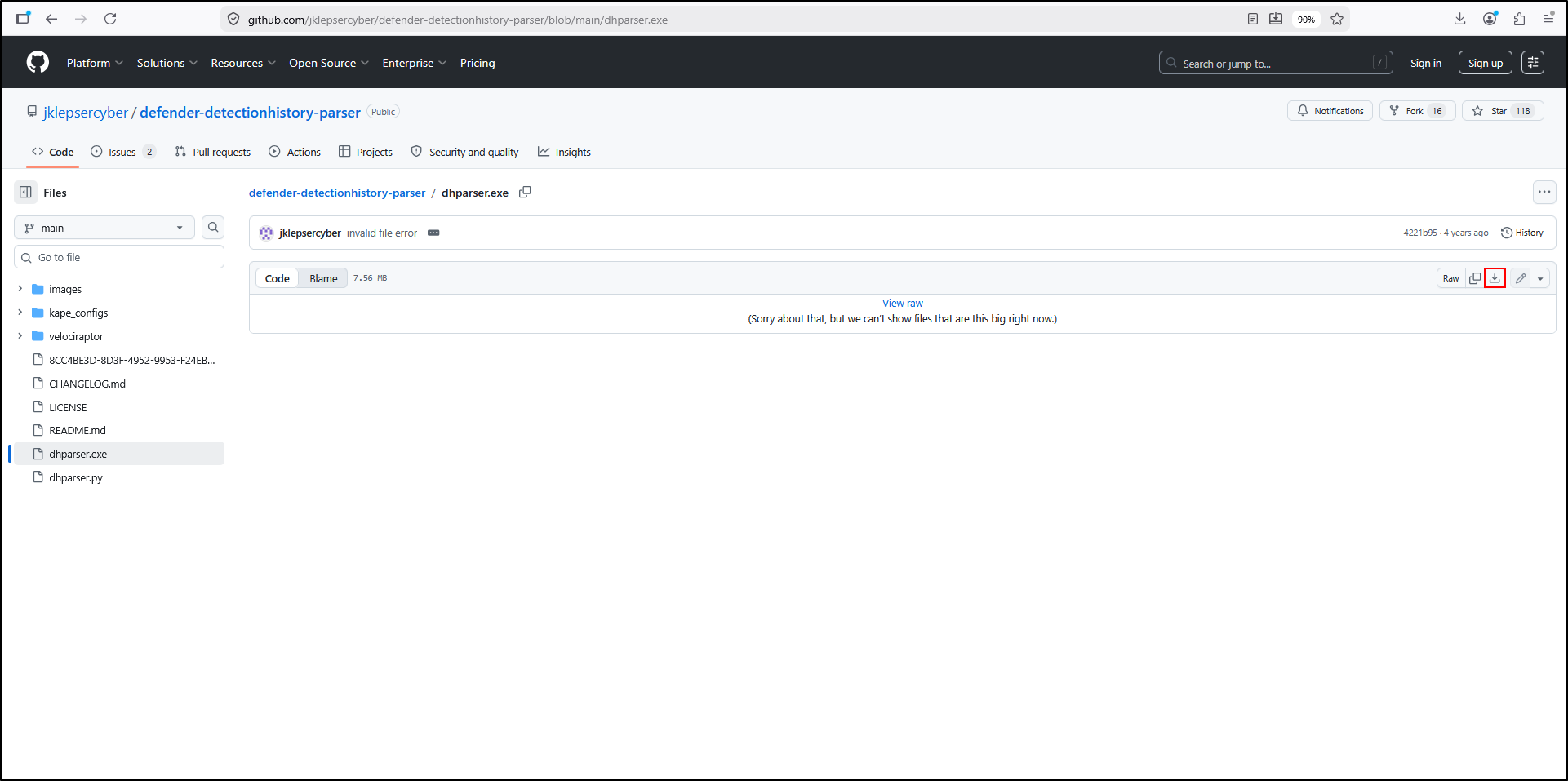Image resolution: width=1568 pixels, height=781 pixels.
Task: Open the jklepsercyber owner profile link
Action: (x=86, y=113)
